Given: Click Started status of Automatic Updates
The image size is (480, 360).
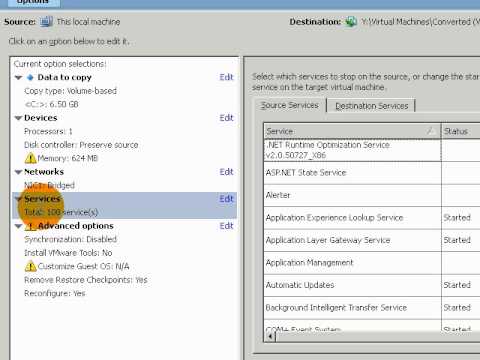Looking at the screenshot, I should [457, 285].
